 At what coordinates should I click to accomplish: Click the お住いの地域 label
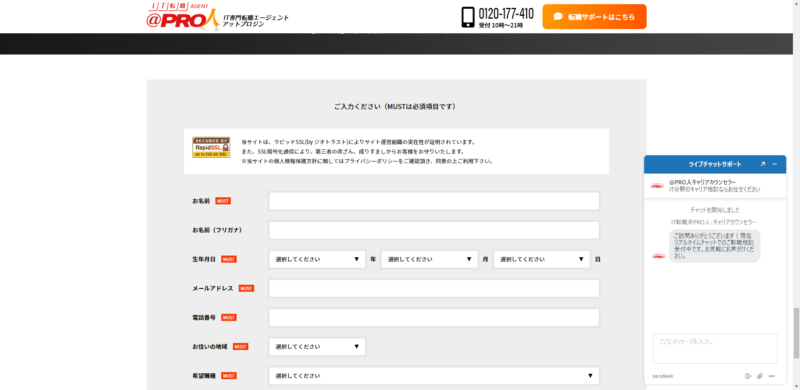pos(210,347)
